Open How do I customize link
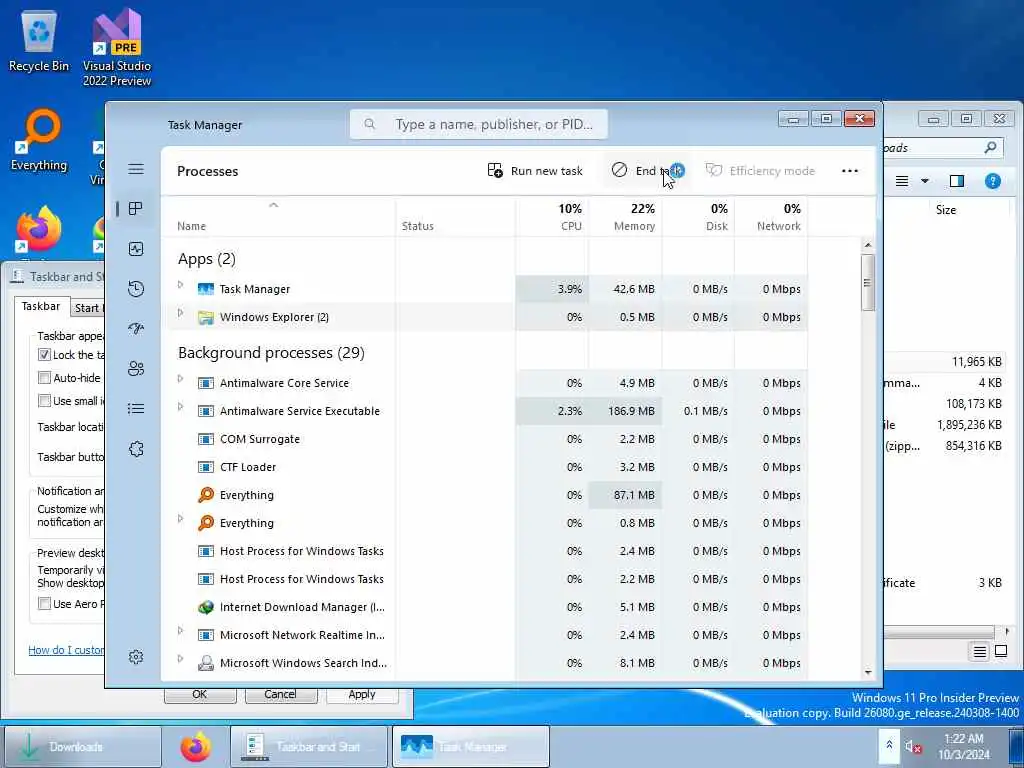The height and width of the screenshot is (768, 1024). [66, 650]
